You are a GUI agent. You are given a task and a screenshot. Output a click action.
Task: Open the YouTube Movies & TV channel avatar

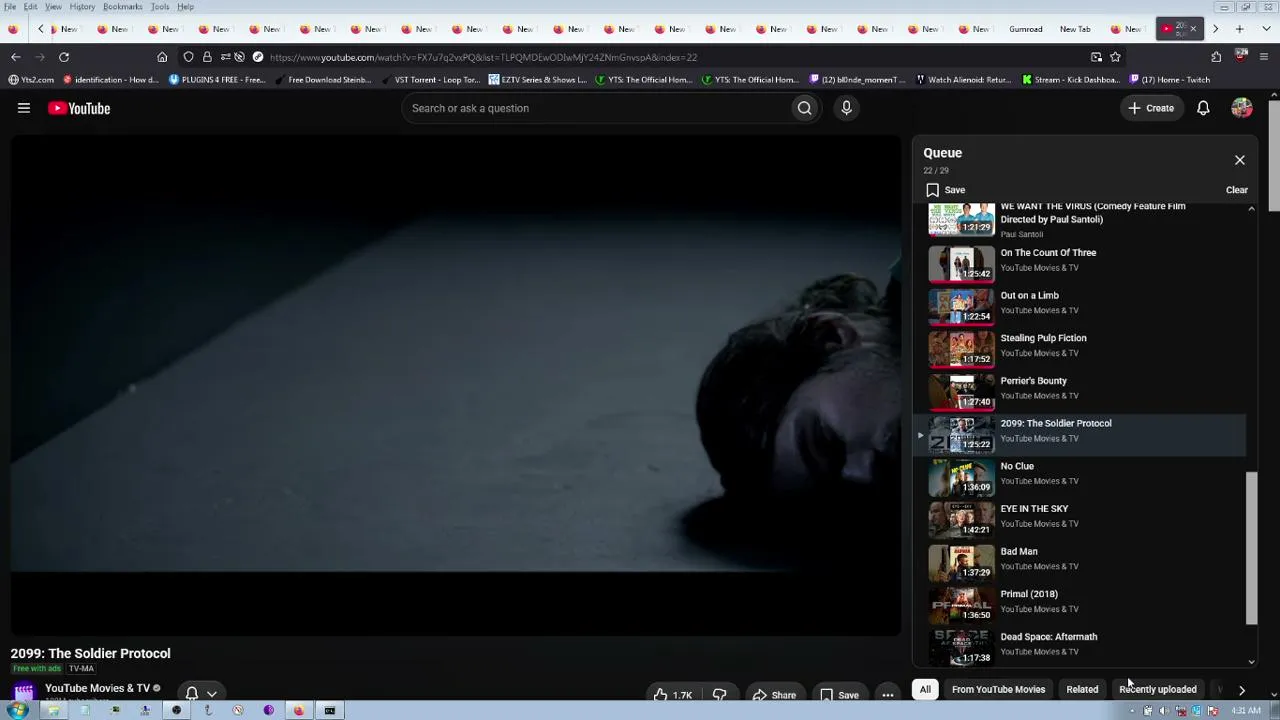(x=24, y=691)
